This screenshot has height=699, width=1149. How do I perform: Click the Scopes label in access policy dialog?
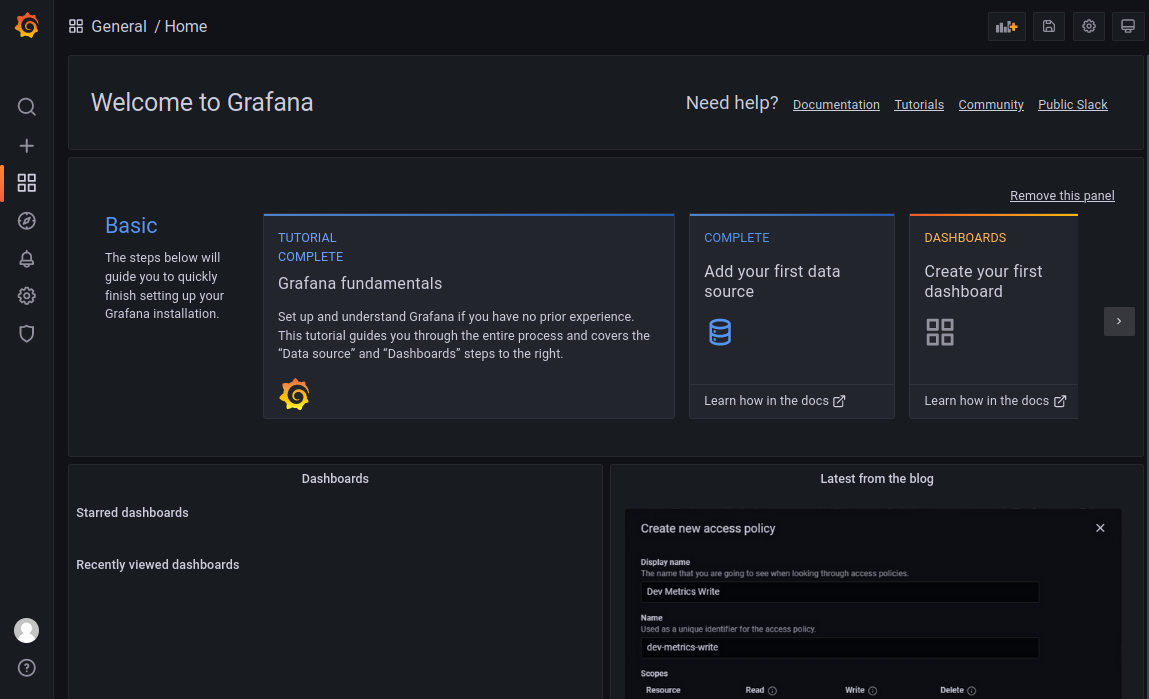654,673
